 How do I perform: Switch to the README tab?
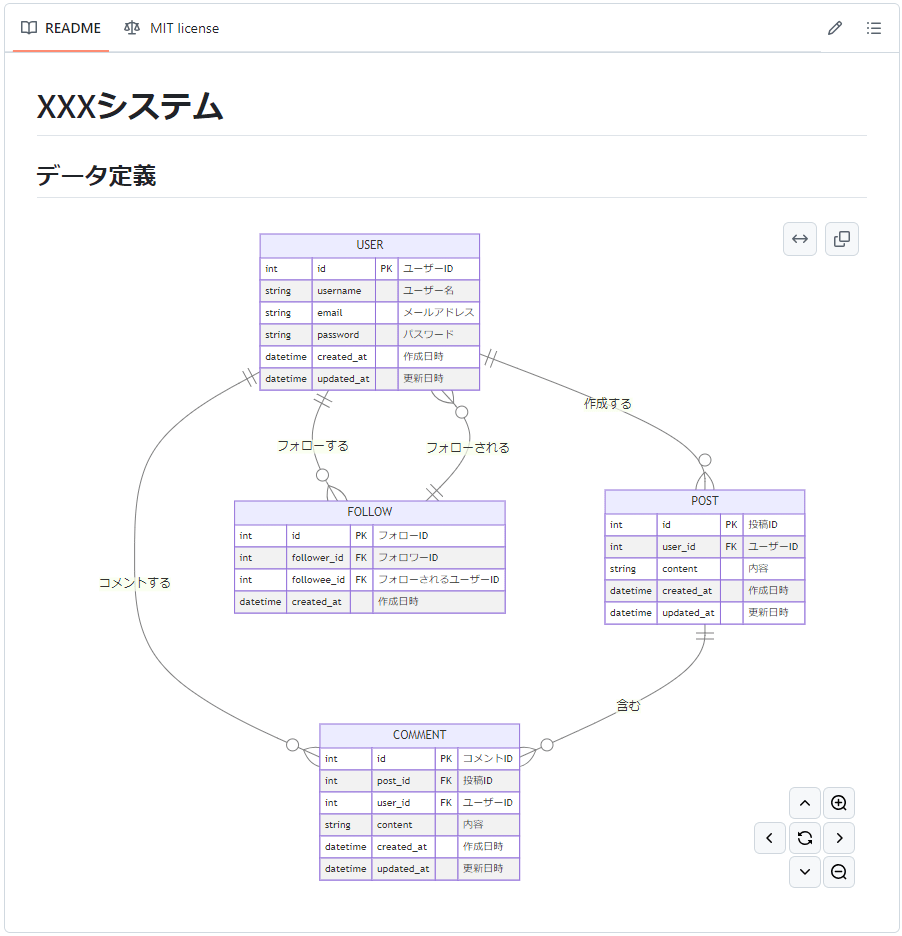point(62,28)
